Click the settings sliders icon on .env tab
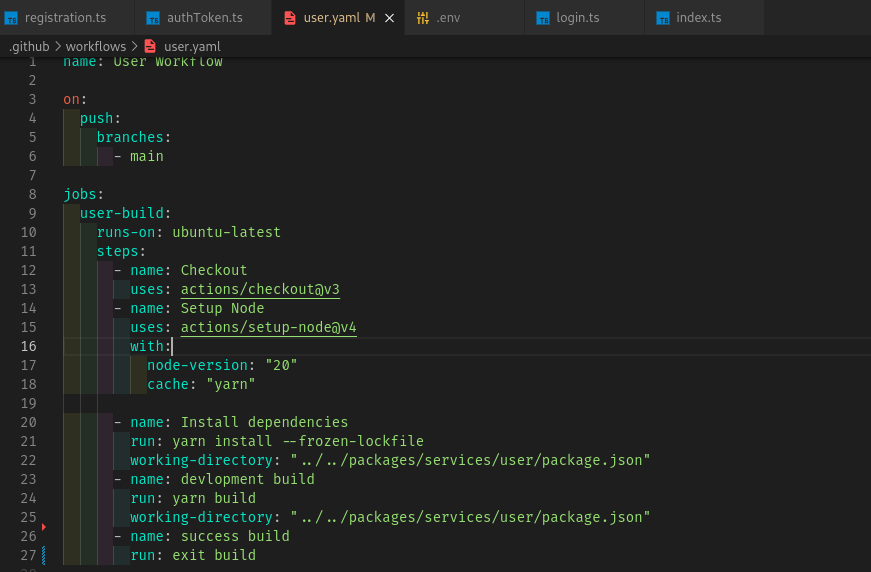Screen dimensions: 871x572 click(x=423, y=18)
